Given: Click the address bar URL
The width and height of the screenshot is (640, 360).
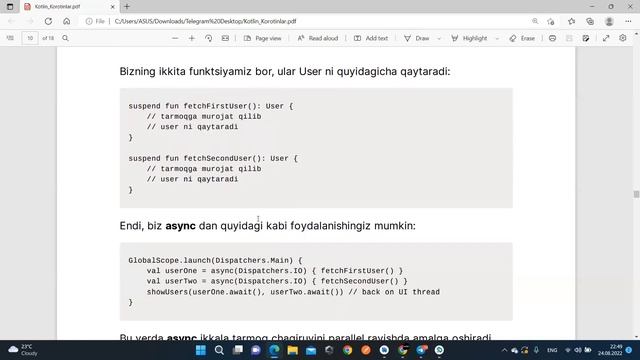Looking at the screenshot, I should click(x=205, y=21).
